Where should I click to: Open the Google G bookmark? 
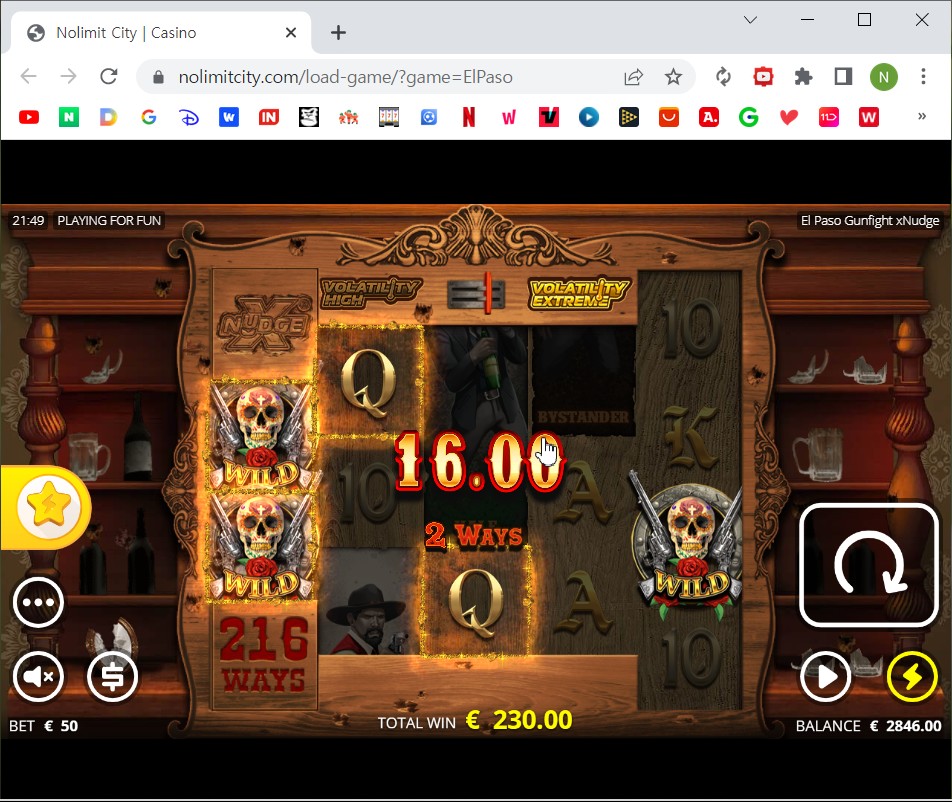pos(149,117)
